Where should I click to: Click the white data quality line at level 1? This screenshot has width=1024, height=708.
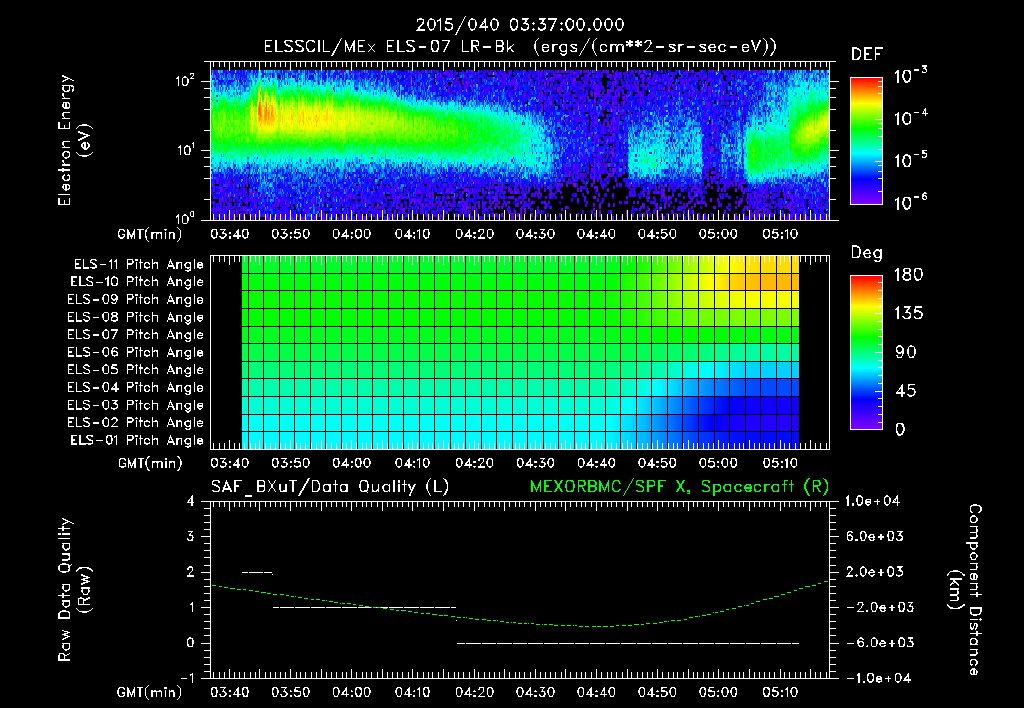coord(364,607)
